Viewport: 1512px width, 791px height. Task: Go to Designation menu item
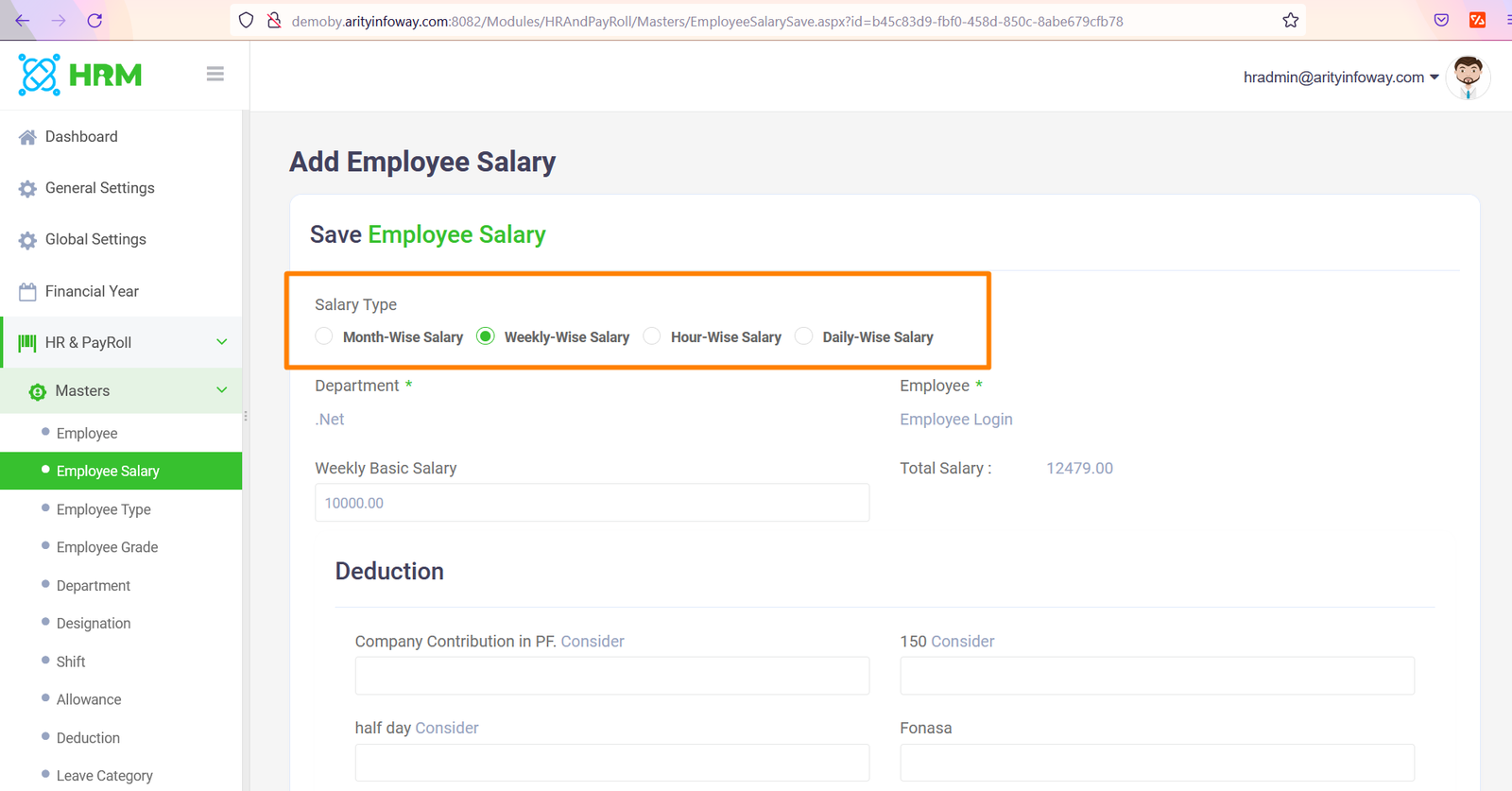pyautogui.click(x=94, y=624)
